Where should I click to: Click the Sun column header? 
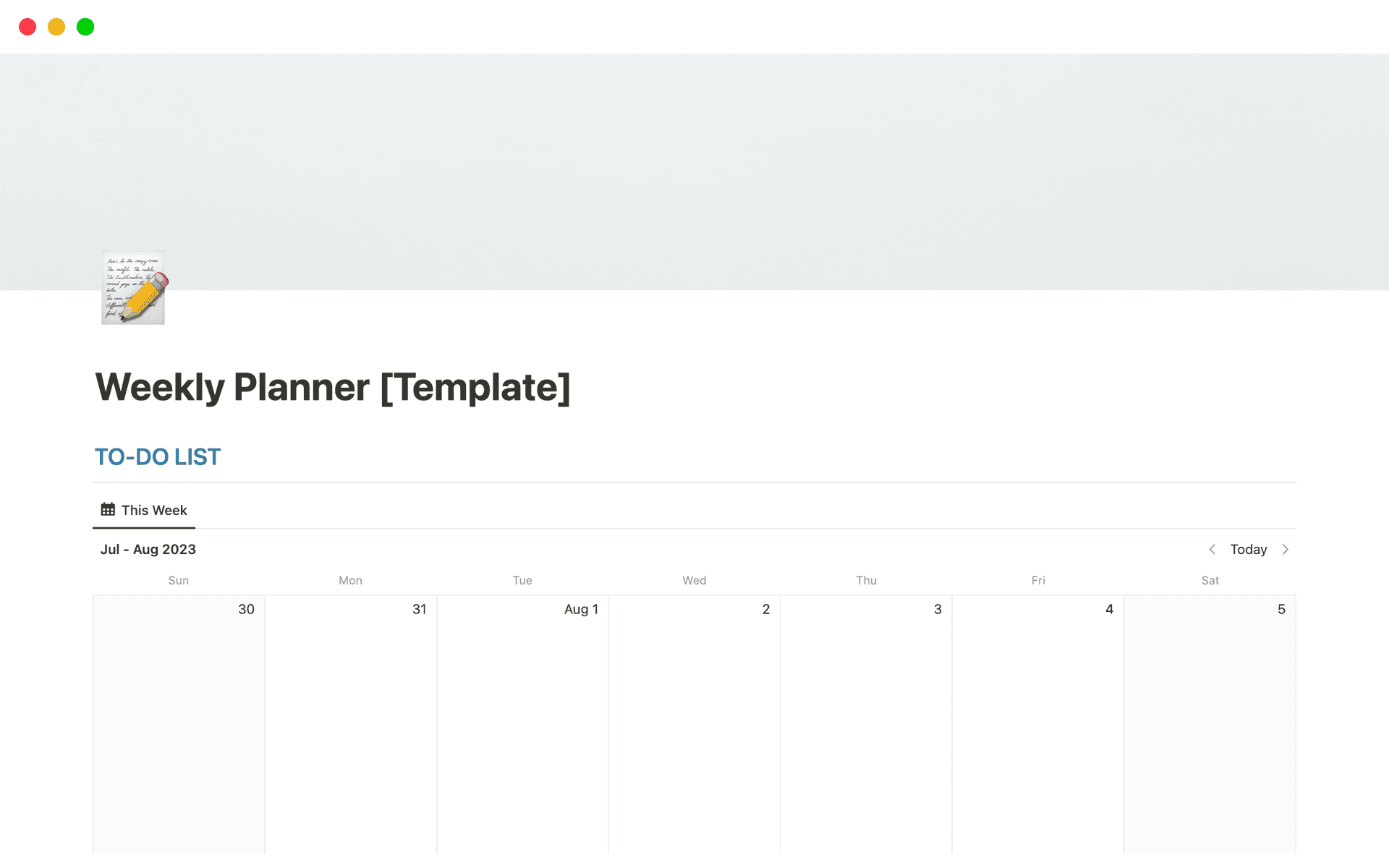point(178,580)
